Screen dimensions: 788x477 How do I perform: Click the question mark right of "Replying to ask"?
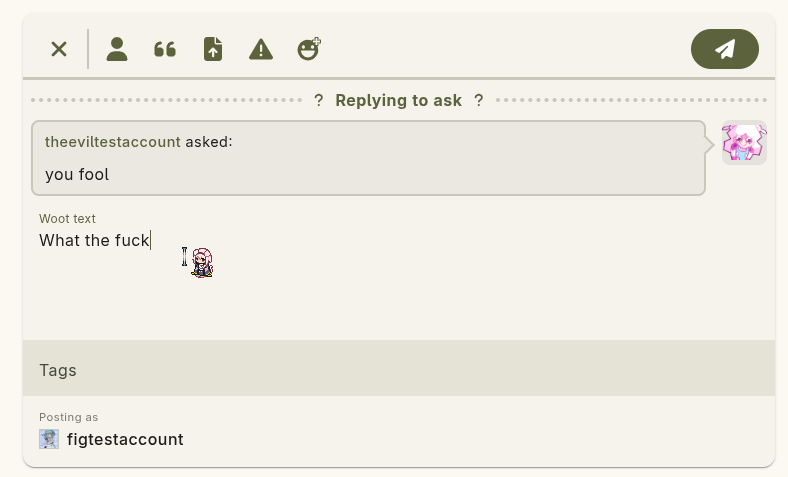point(479,101)
